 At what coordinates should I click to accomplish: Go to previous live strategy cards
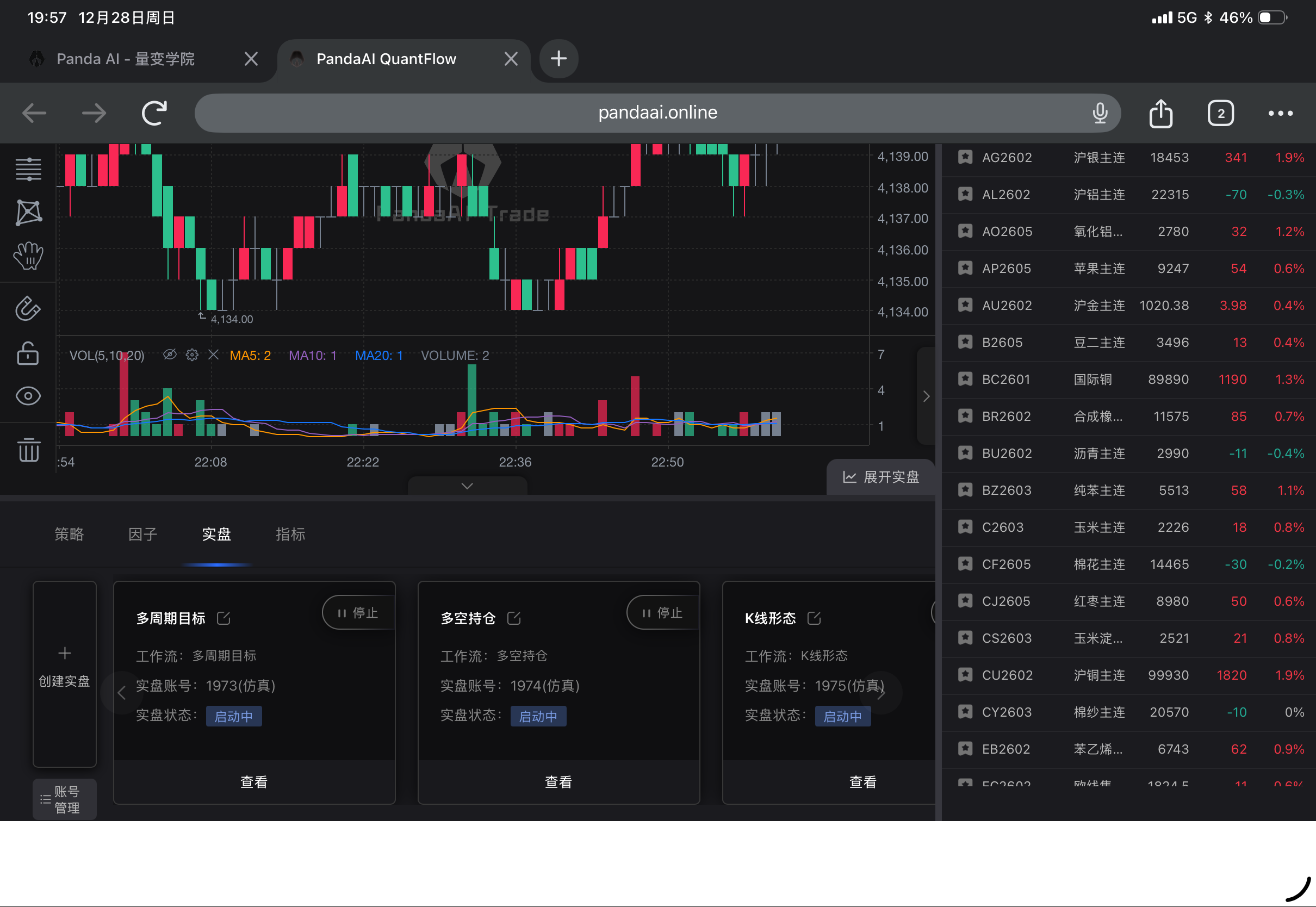pyautogui.click(x=122, y=693)
